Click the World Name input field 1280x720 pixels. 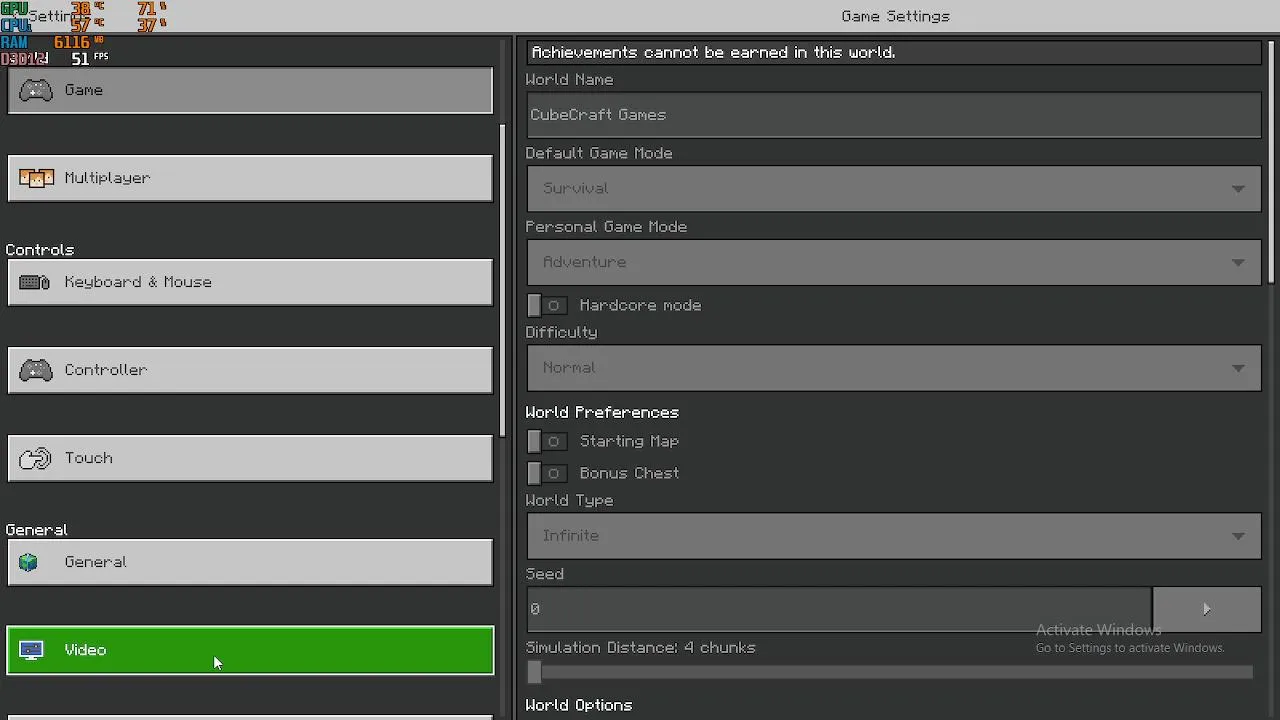point(894,115)
